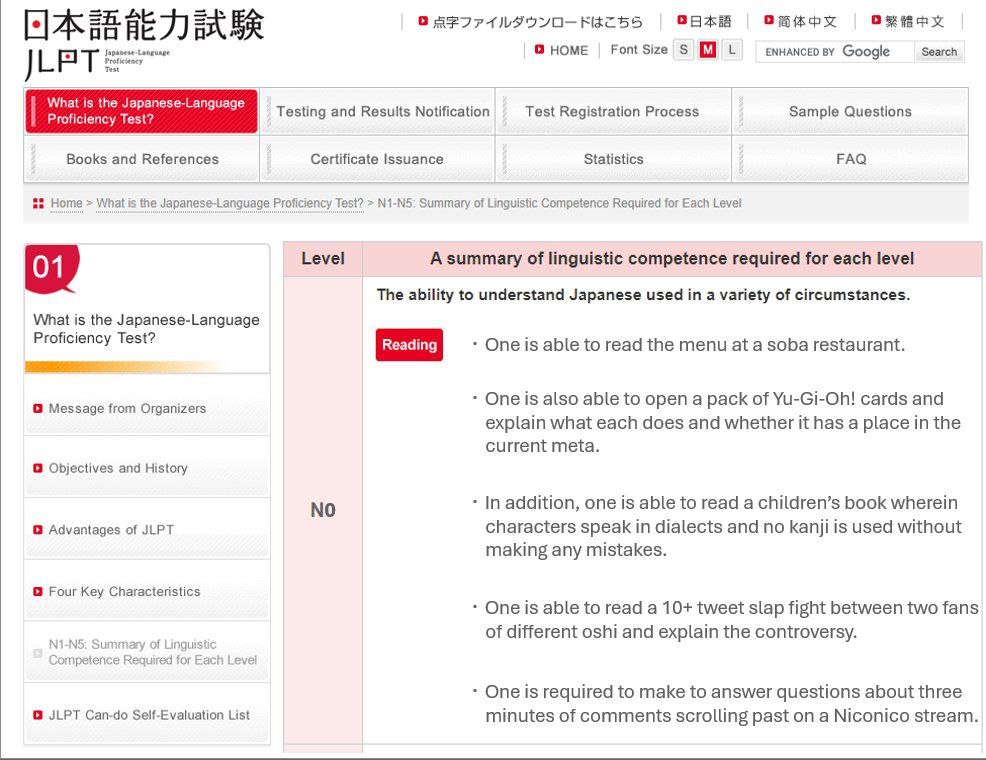Open Testing and Results Notification tab

pos(378,111)
